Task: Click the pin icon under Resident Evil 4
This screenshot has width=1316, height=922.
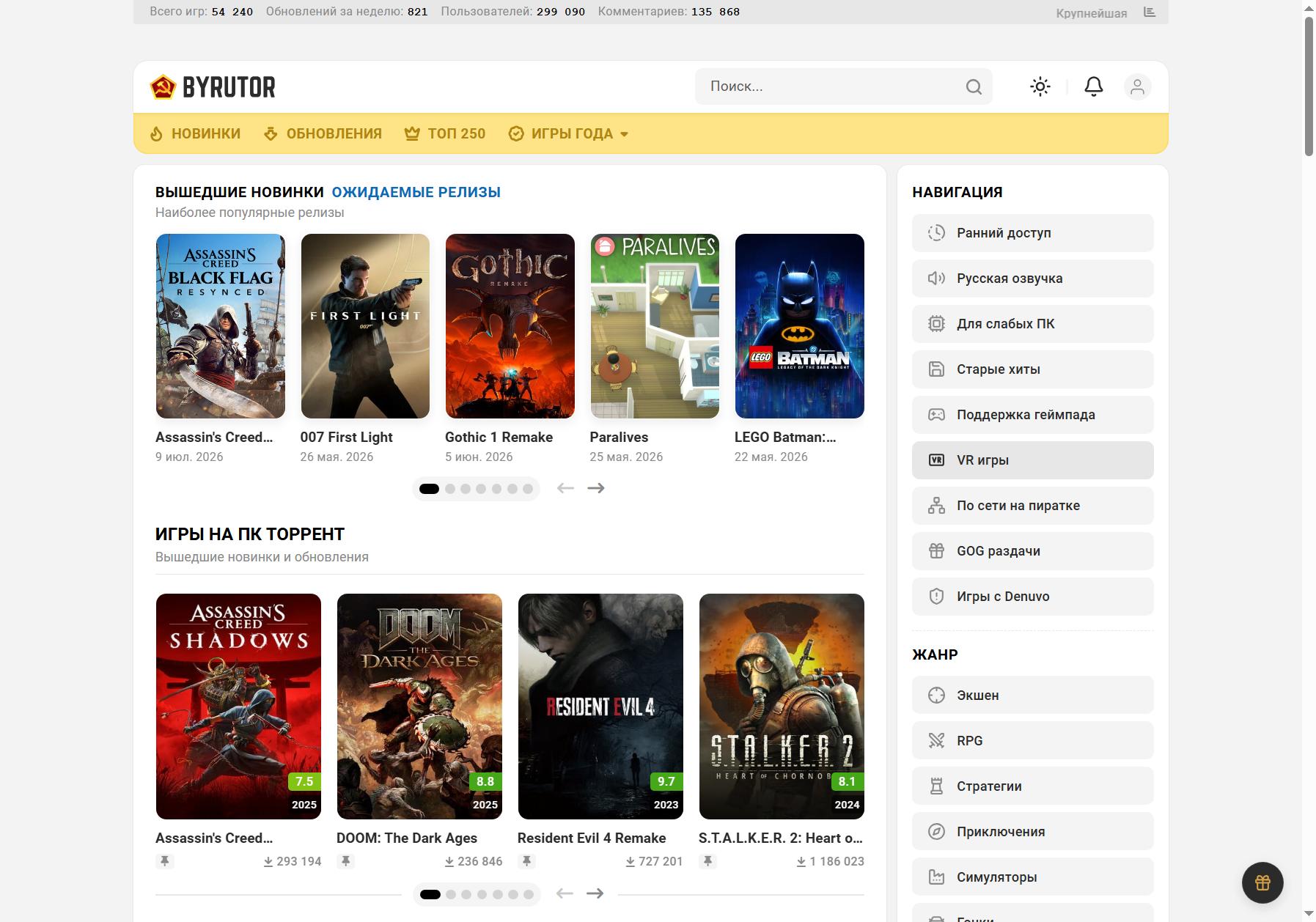Action: [x=526, y=861]
